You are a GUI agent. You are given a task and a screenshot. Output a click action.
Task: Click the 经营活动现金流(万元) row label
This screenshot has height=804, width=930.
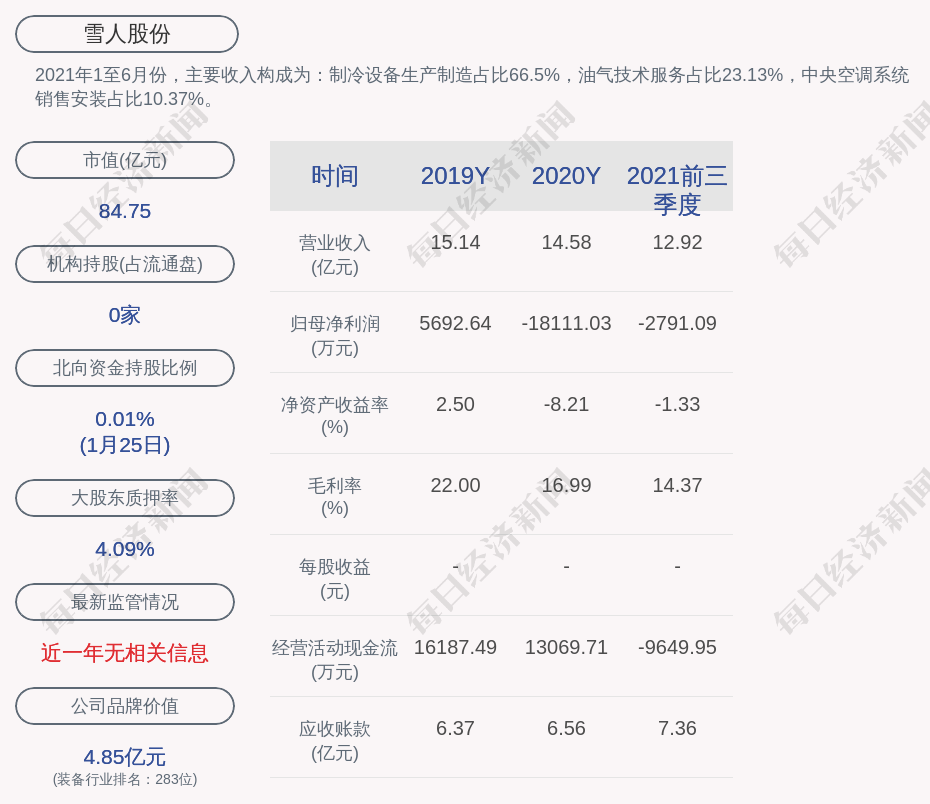[335, 659]
